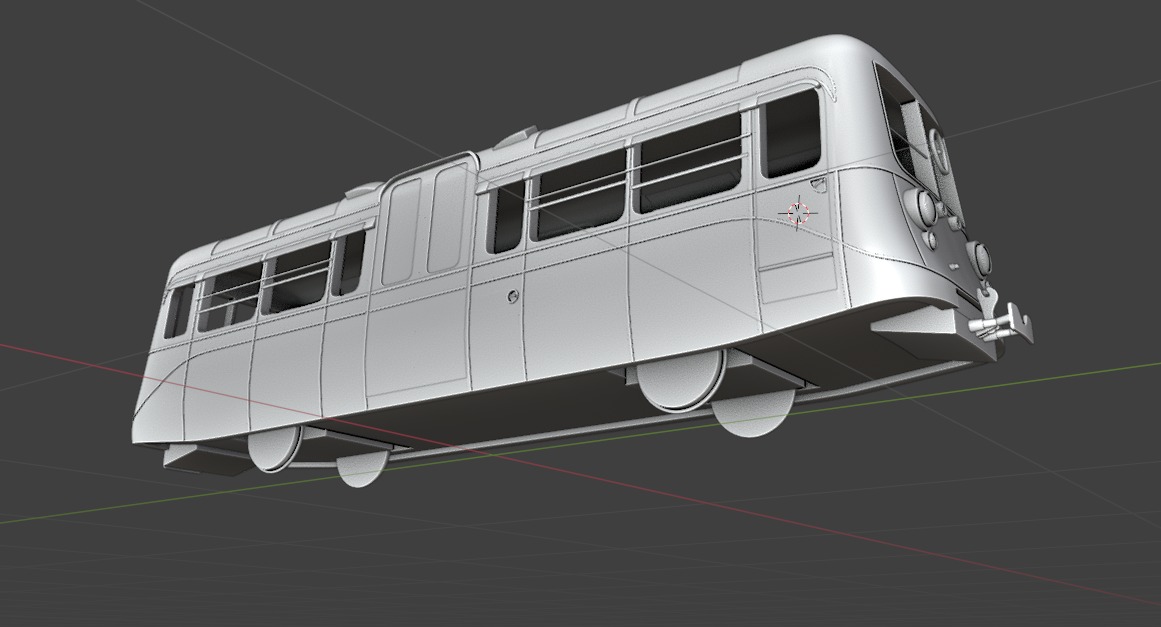Click the small round lock on side panel
1161x627 pixels.
click(513, 296)
